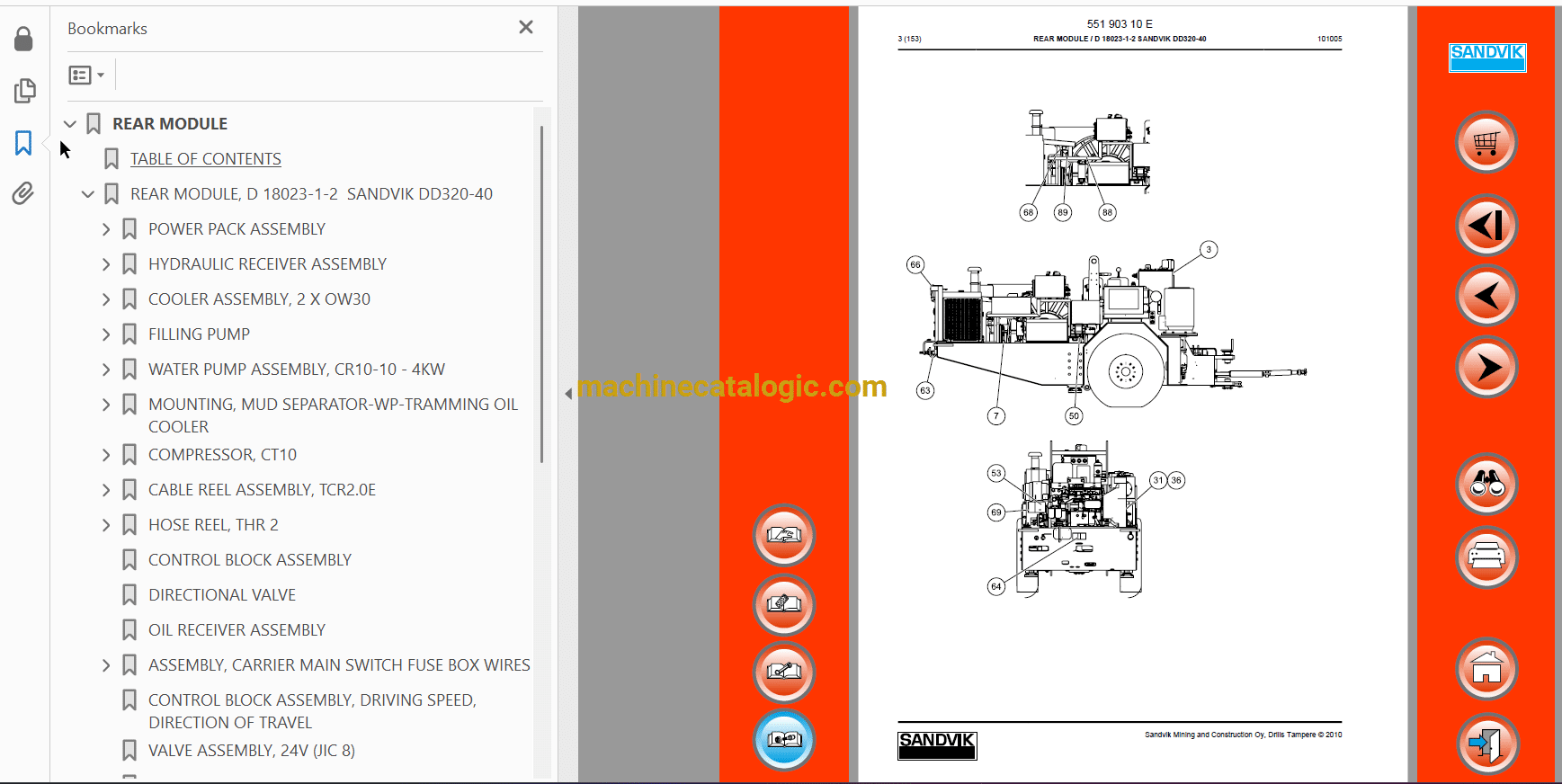Select VALVE ASSEMBLY, 24V (JIC 8)
1562x784 pixels.
coord(252,751)
